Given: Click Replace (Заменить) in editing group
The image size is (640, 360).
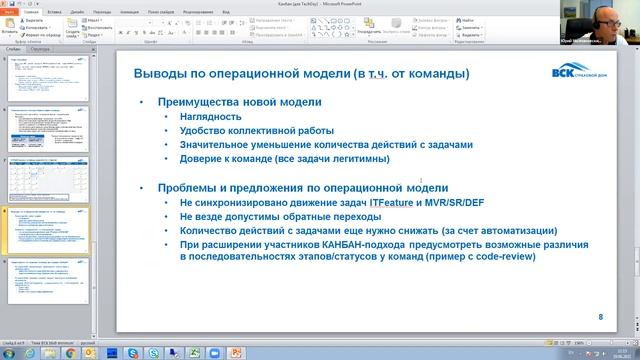Looking at the screenshot, I should (469, 28).
